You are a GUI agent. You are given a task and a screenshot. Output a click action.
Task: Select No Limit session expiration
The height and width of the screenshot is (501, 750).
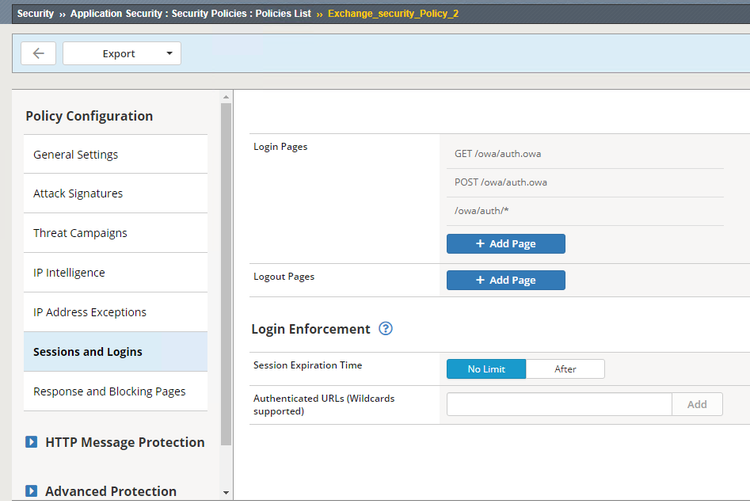486,369
